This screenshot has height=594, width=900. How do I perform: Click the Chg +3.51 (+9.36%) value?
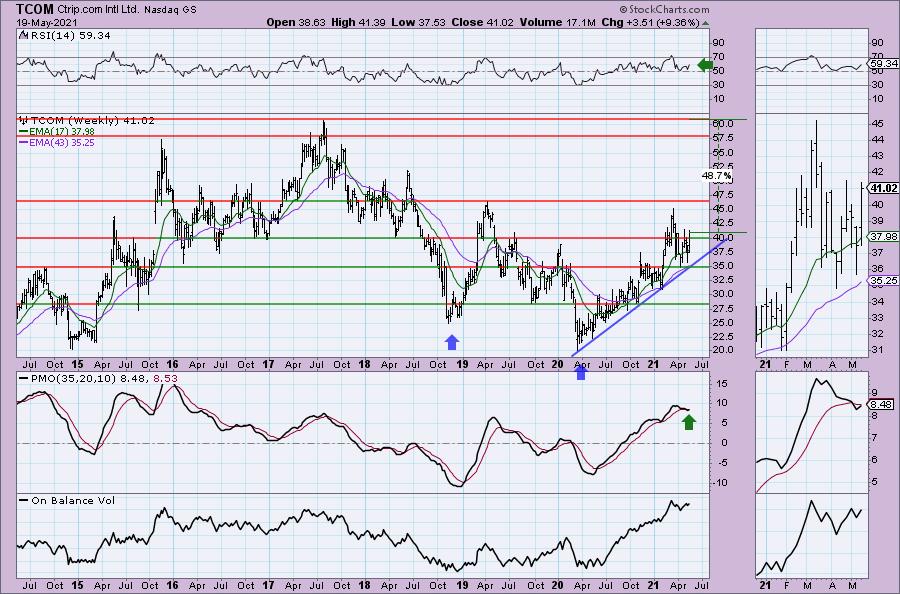pyautogui.click(x=650, y=22)
